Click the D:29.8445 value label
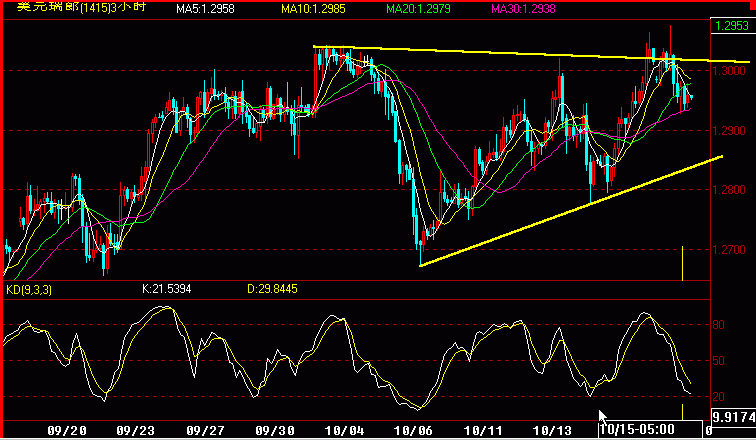The image size is (756, 440). pos(272,289)
